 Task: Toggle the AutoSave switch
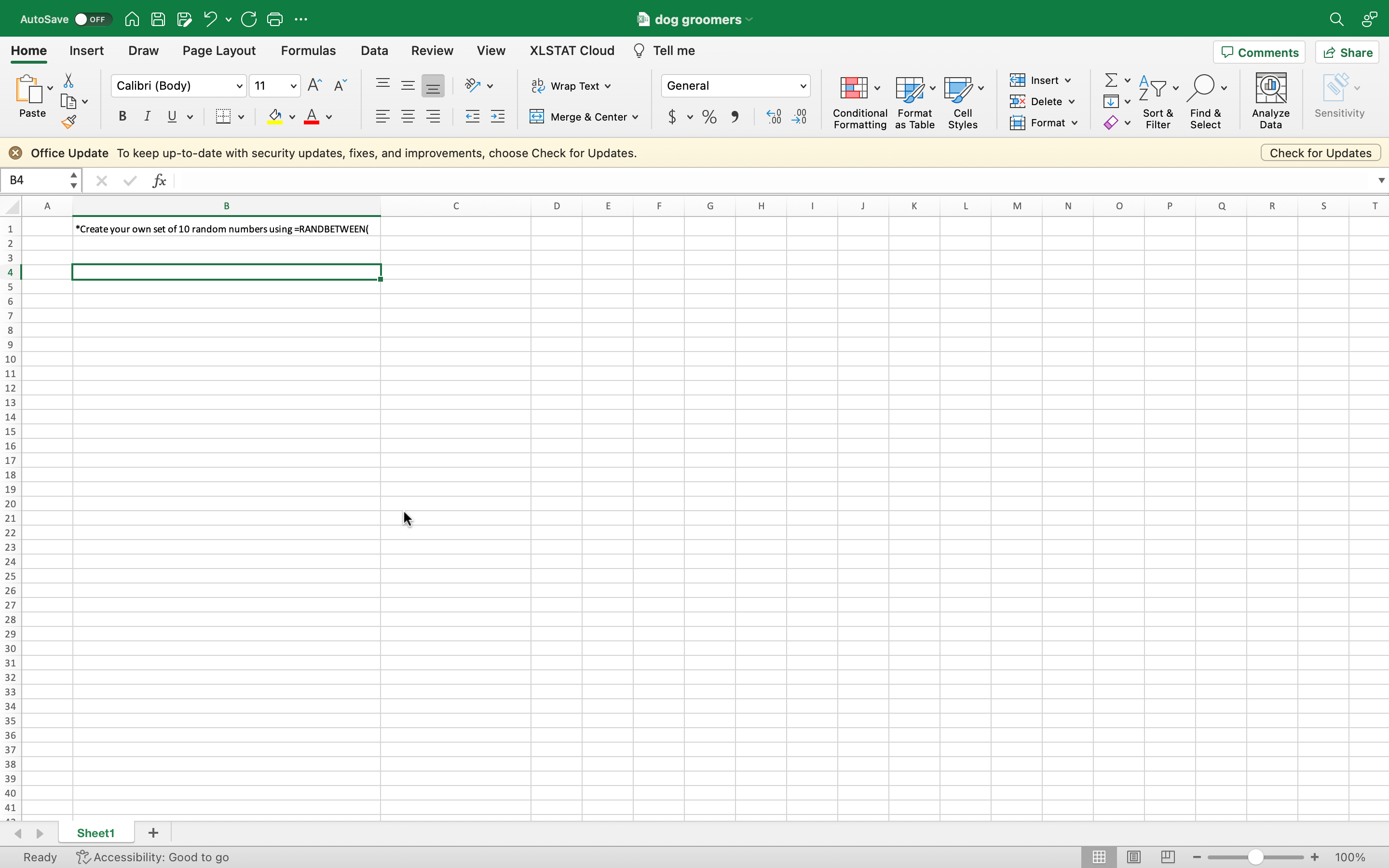click(x=93, y=19)
